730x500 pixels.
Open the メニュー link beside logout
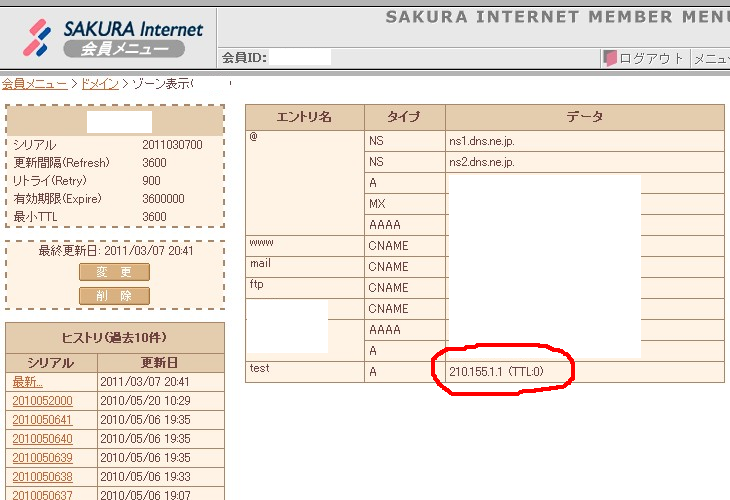tap(711, 58)
